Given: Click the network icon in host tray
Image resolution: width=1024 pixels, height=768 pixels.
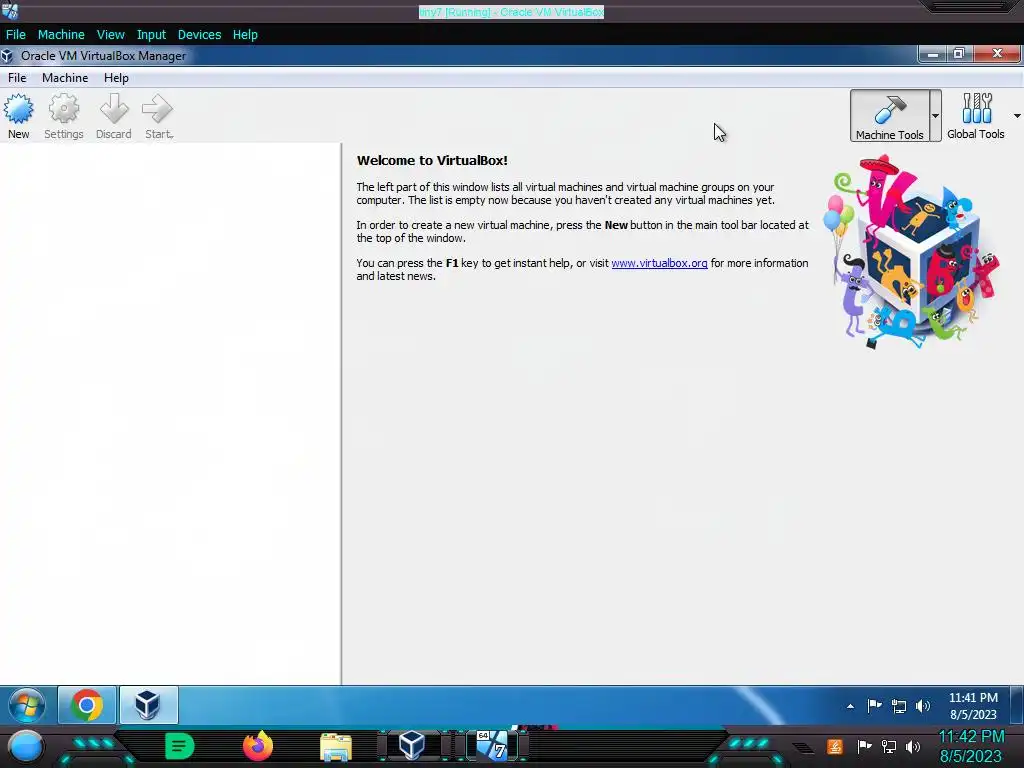Looking at the screenshot, I should point(889,746).
